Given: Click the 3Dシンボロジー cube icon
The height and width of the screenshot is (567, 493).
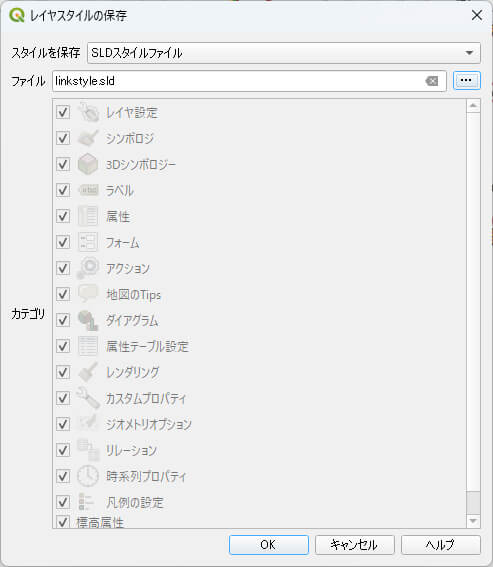Looking at the screenshot, I should coord(88,164).
